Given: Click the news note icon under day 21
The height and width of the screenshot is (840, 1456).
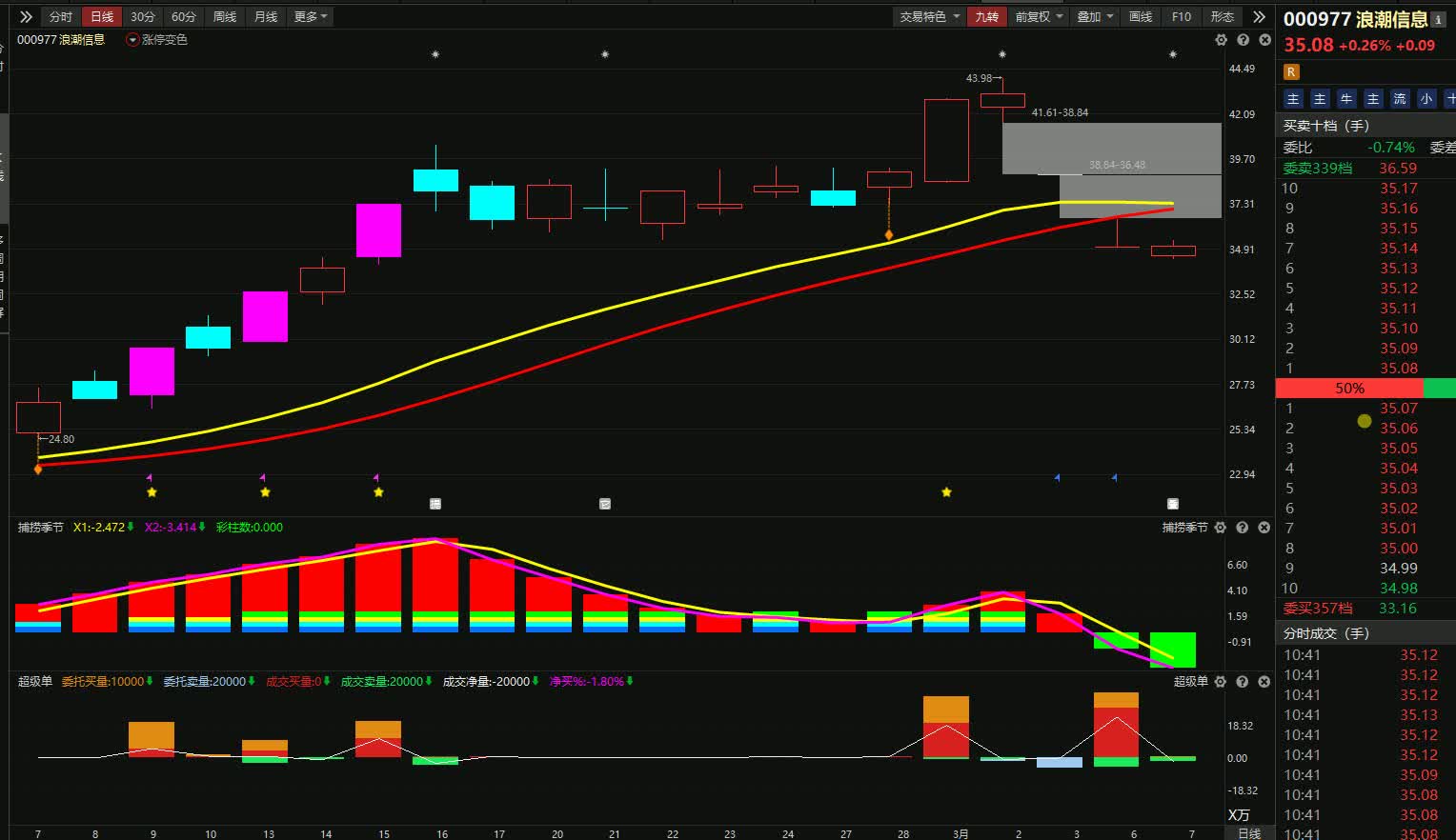Looking at the screenshot, I should pyautogui.click(x=605, y=504).
